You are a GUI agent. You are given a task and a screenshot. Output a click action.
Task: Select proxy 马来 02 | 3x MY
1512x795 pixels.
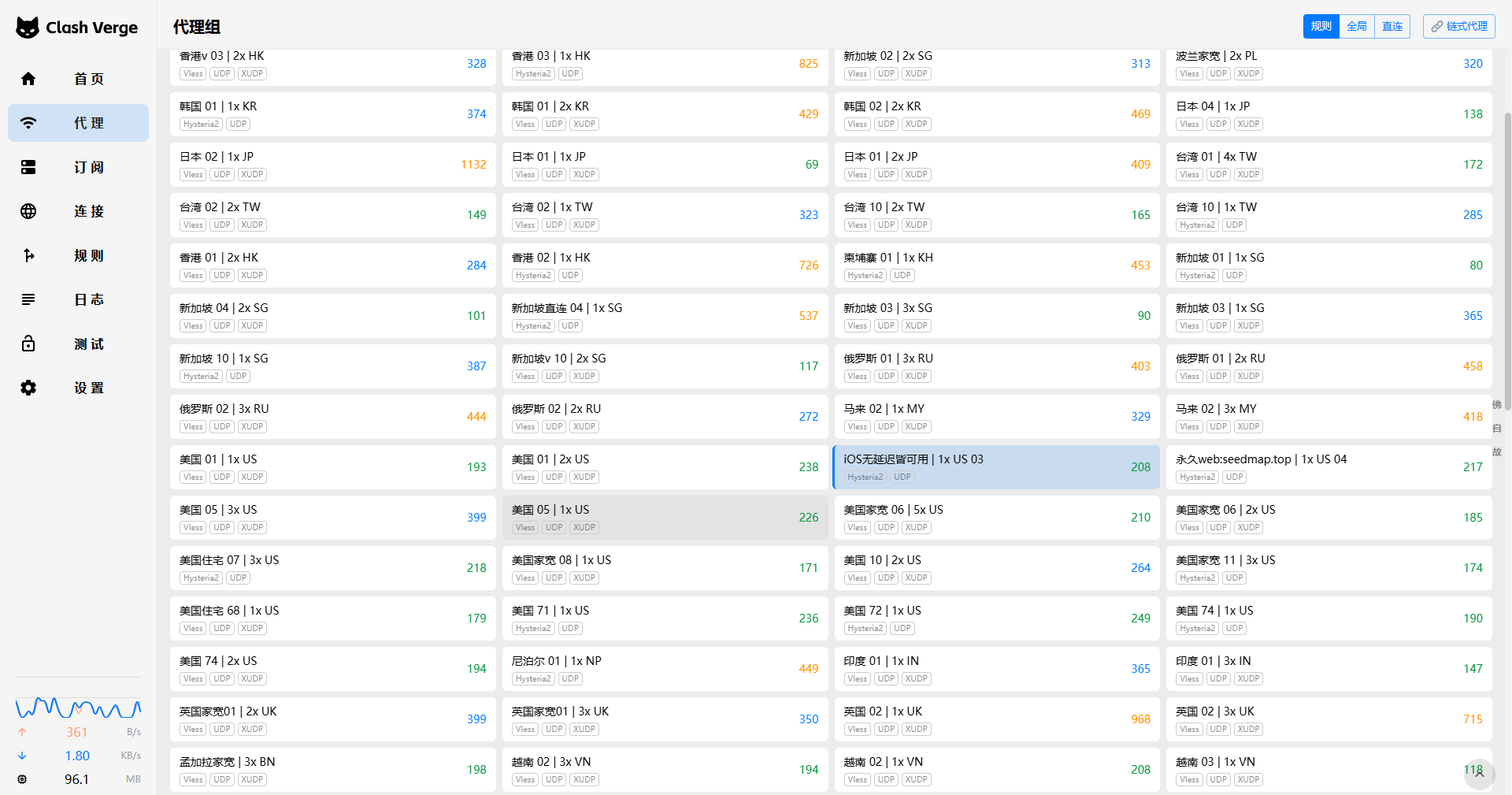point(1329,417)
